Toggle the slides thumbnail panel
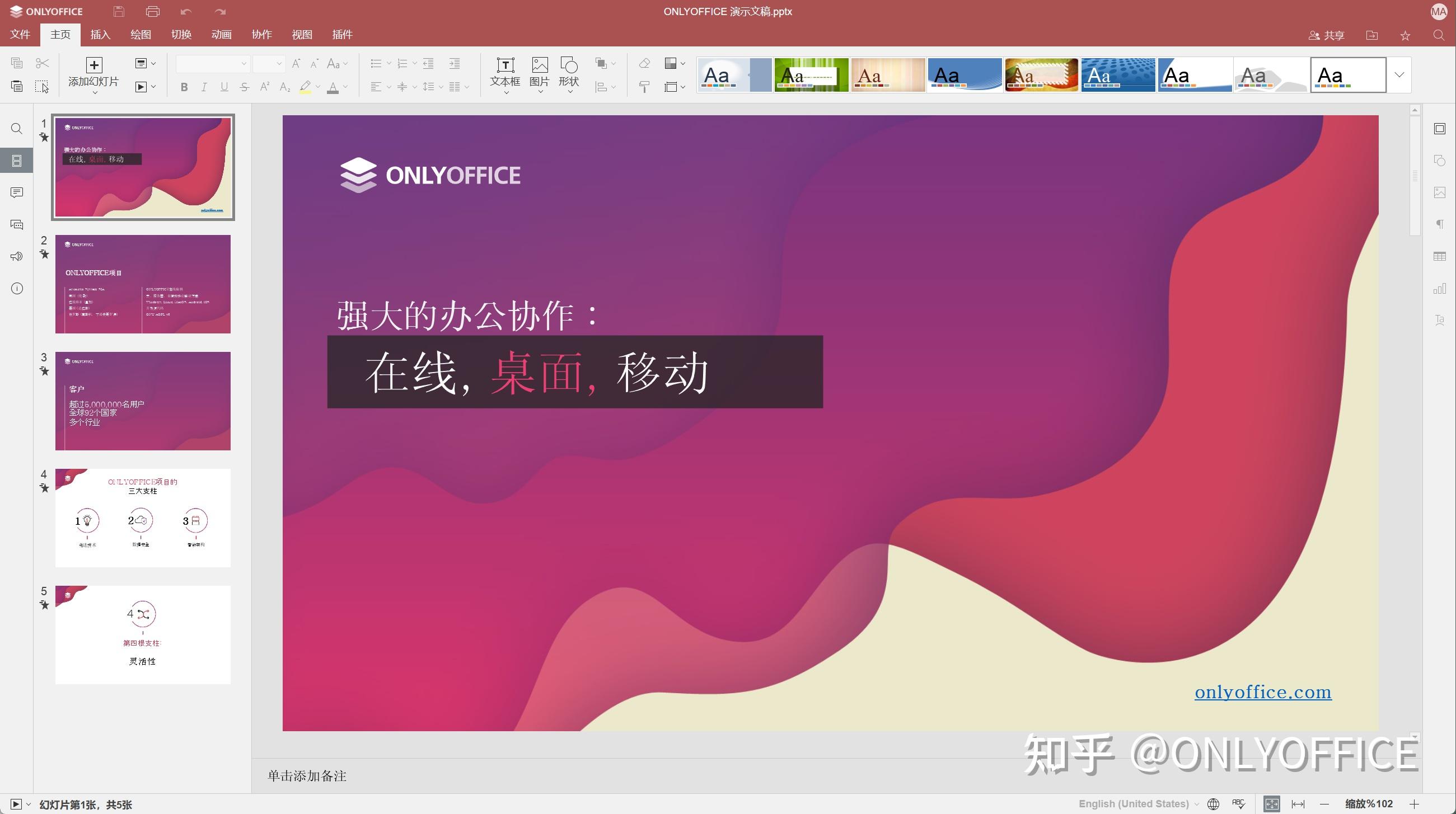This screenshot has width=1456, height=814. 17,161
